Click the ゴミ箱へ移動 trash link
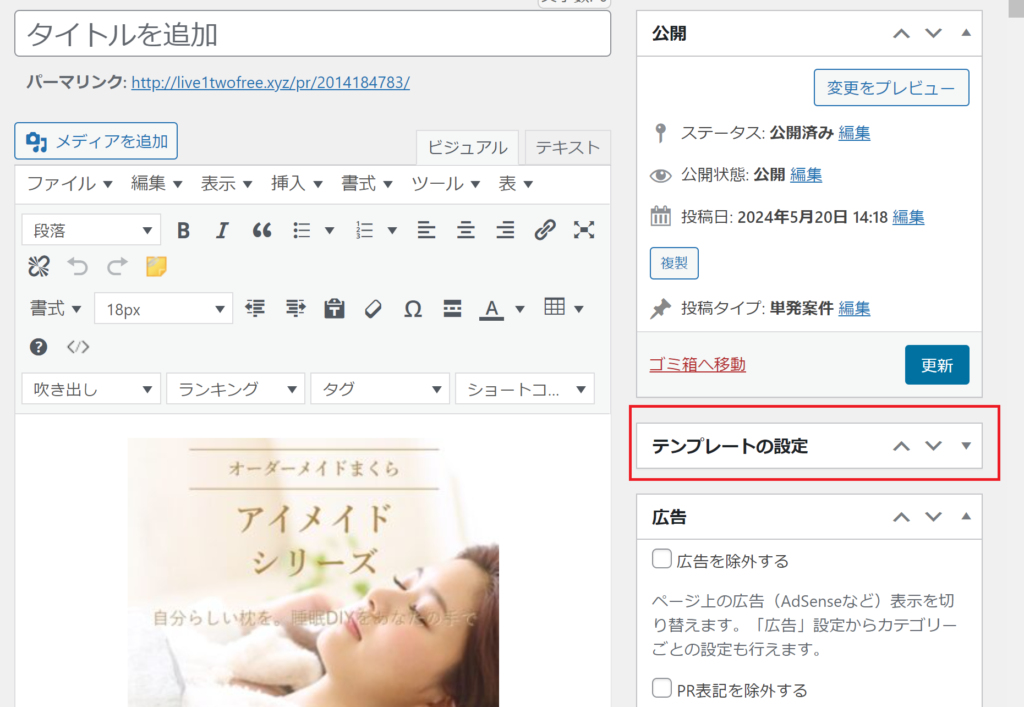The image size is (1024, 707). [x=697, y=364]
